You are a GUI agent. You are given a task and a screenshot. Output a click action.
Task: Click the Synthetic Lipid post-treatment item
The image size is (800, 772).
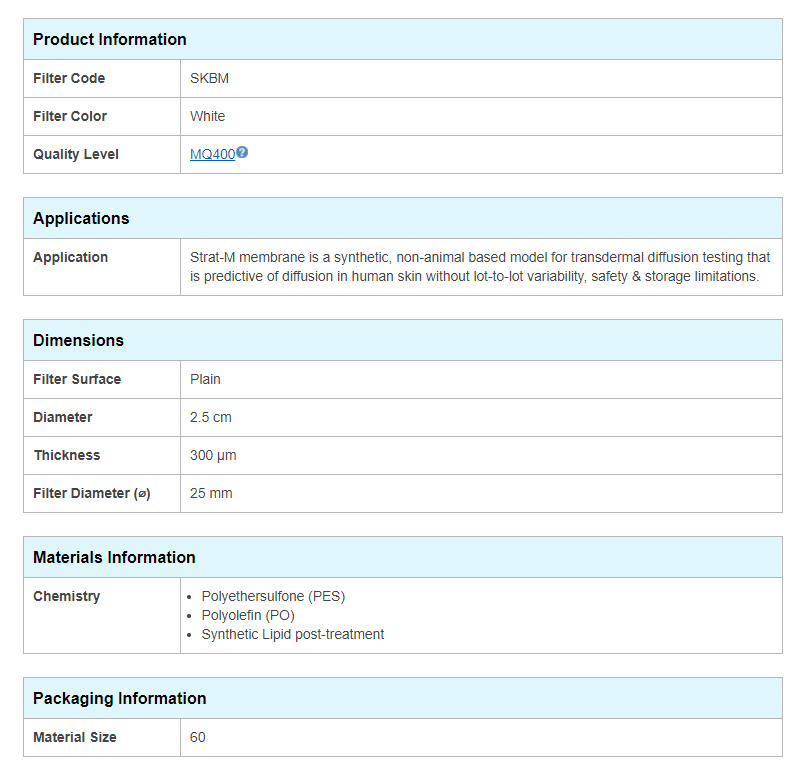[x=292, y=635]
